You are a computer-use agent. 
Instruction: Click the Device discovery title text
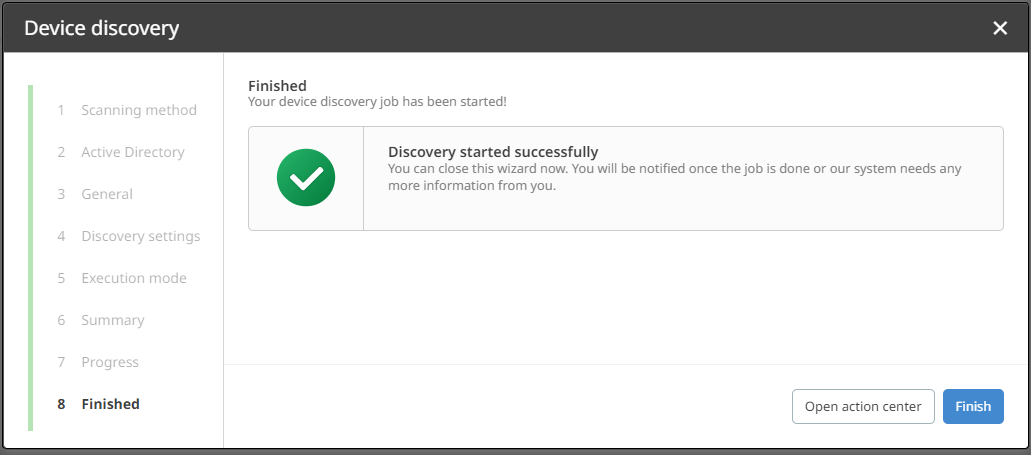(x=102, y=28)
